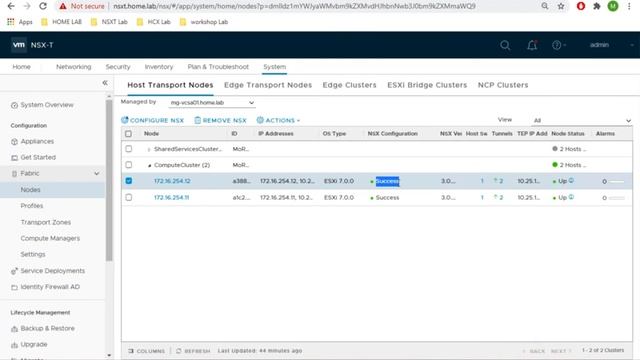Go to the Home tab
Screen dimensions: 640x360
click(21, 67)
